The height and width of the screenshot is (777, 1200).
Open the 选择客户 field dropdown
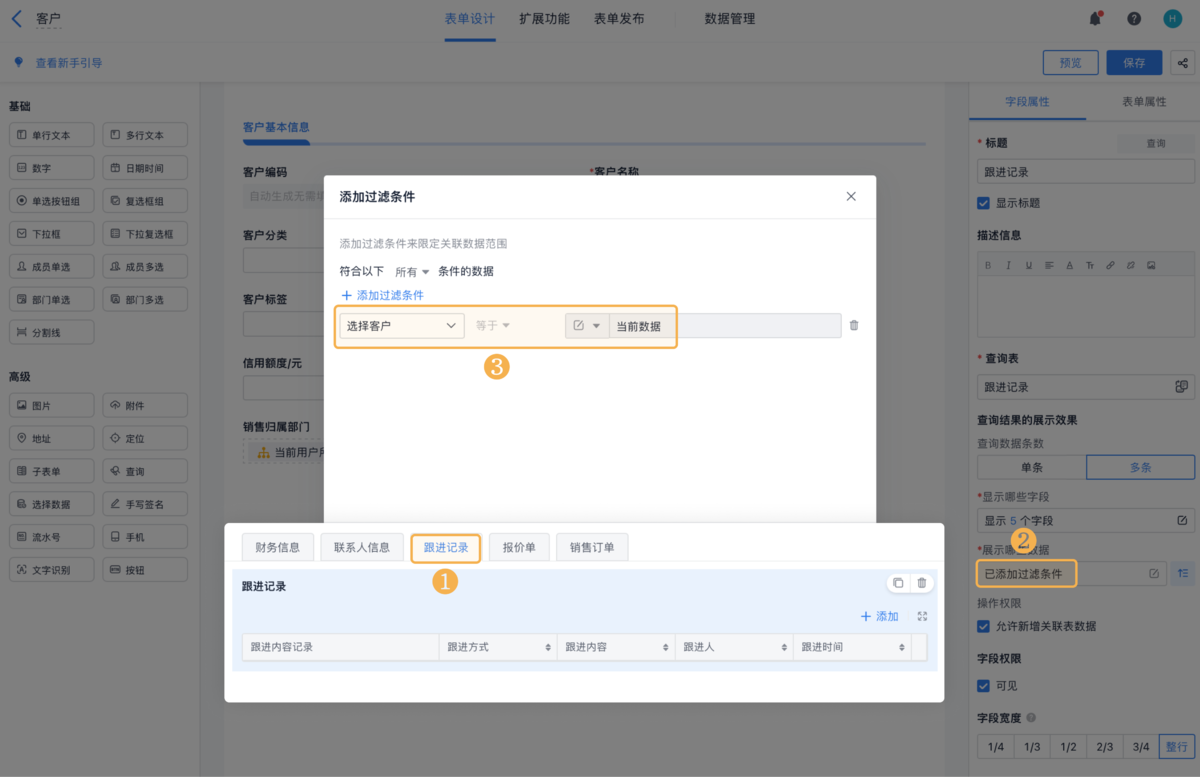(402, 326)
